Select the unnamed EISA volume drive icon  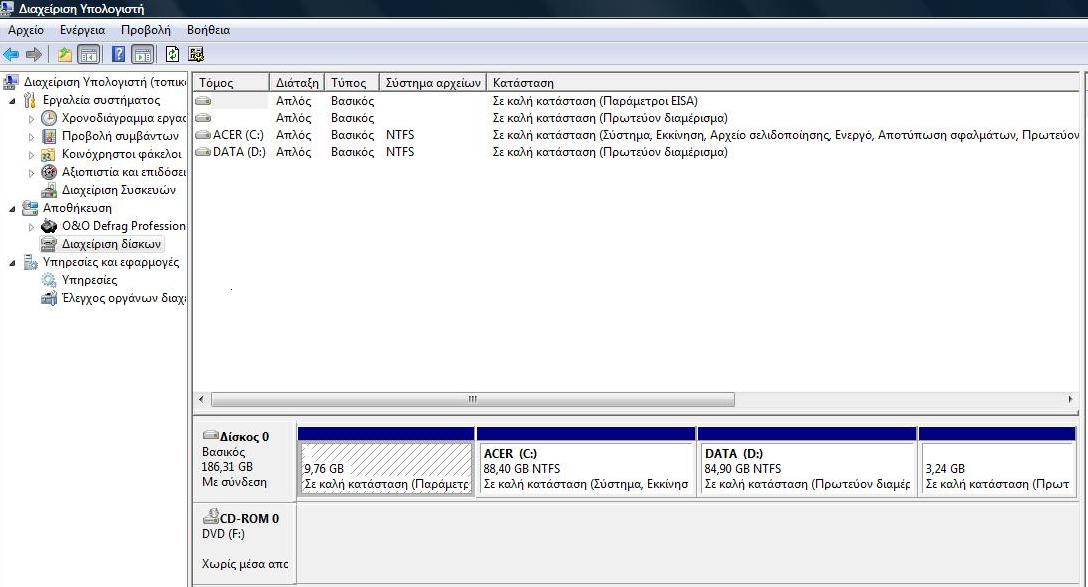pos(203,101)
